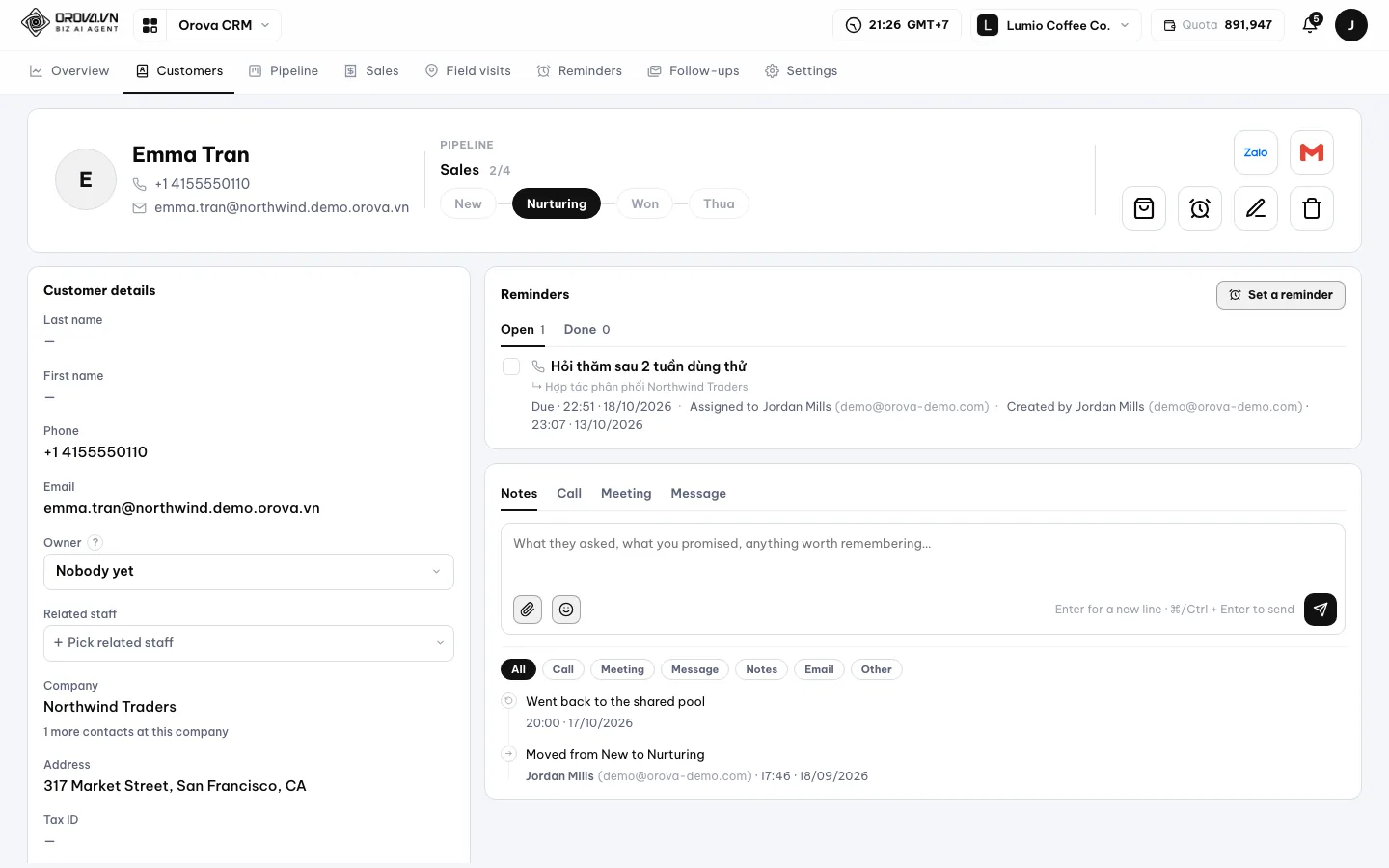Click the Orova.vn logo
This screenshot has height=868, width=1389.
click(69, 22)
